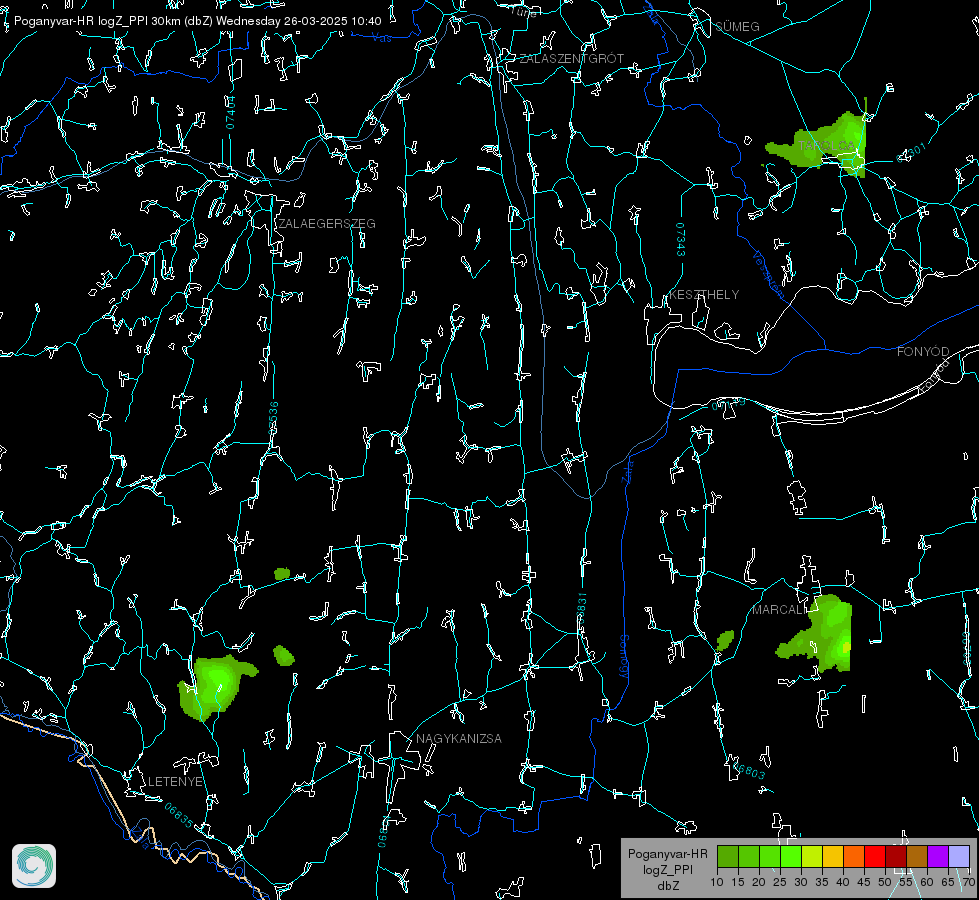Screen dimensions: 979x900
Task: Choose the 45-50 dBZ red swatch
Action: tap(875, 856)
